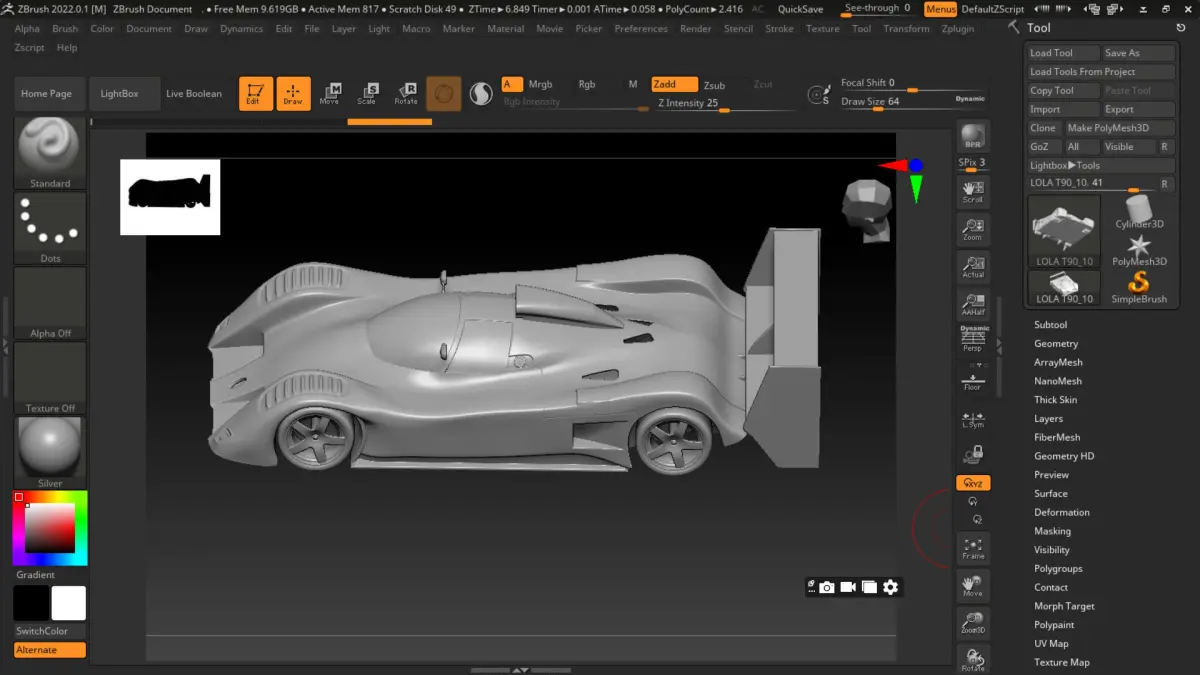Open the Zplugin menu
Viewport: 1200px width, 675px height.
point(957,29)
